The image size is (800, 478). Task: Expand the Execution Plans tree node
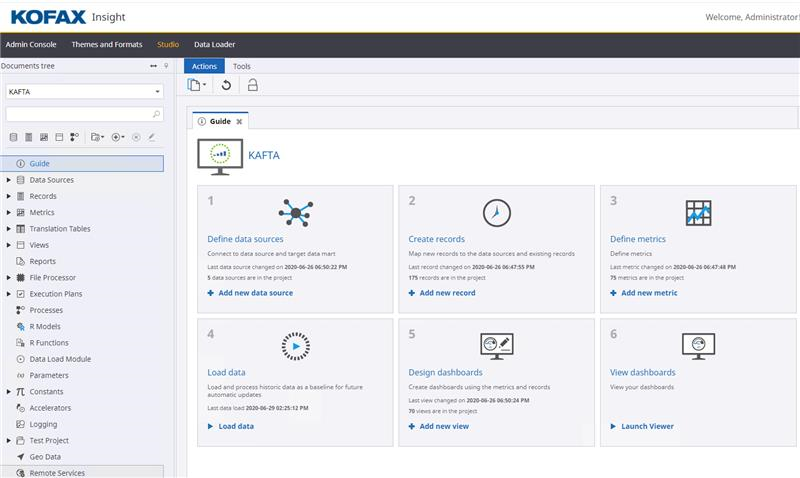pyautogui.click(x=9, y=294)
